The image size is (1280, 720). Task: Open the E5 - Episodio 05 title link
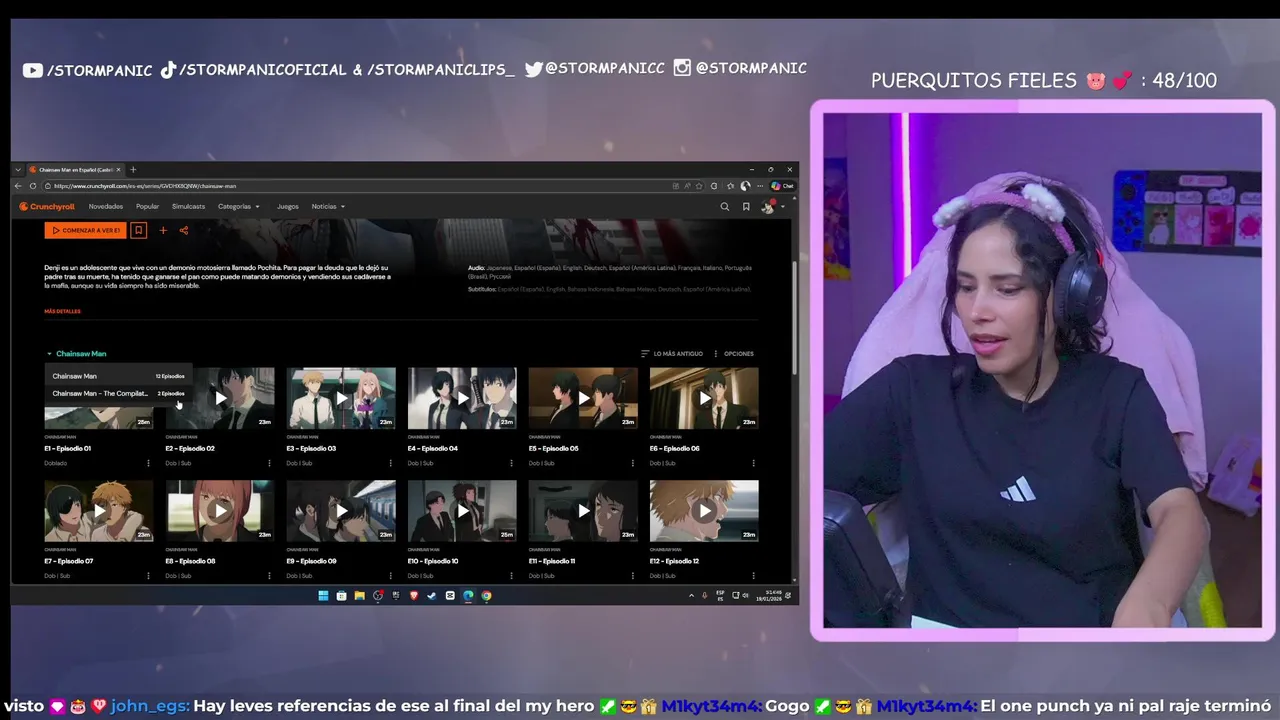[553, 448]
